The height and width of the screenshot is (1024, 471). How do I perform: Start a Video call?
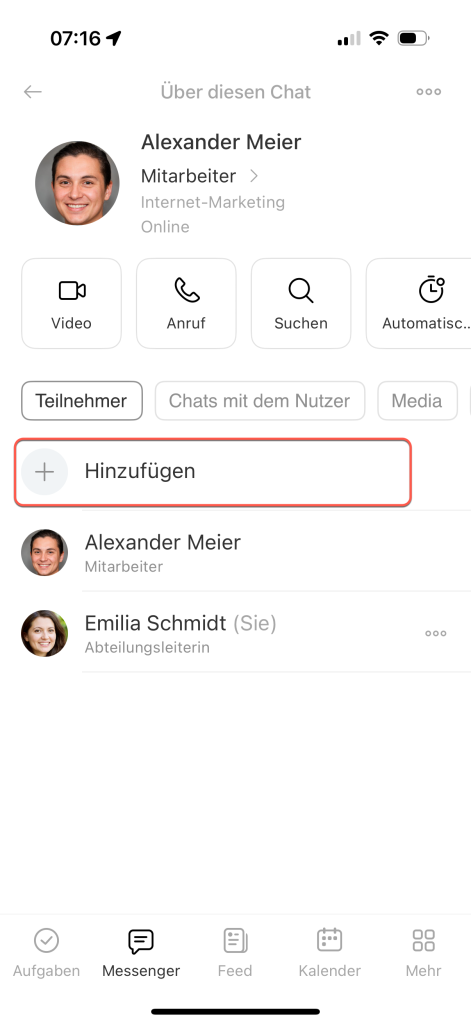pyautogui.click(x=71, y=303)
